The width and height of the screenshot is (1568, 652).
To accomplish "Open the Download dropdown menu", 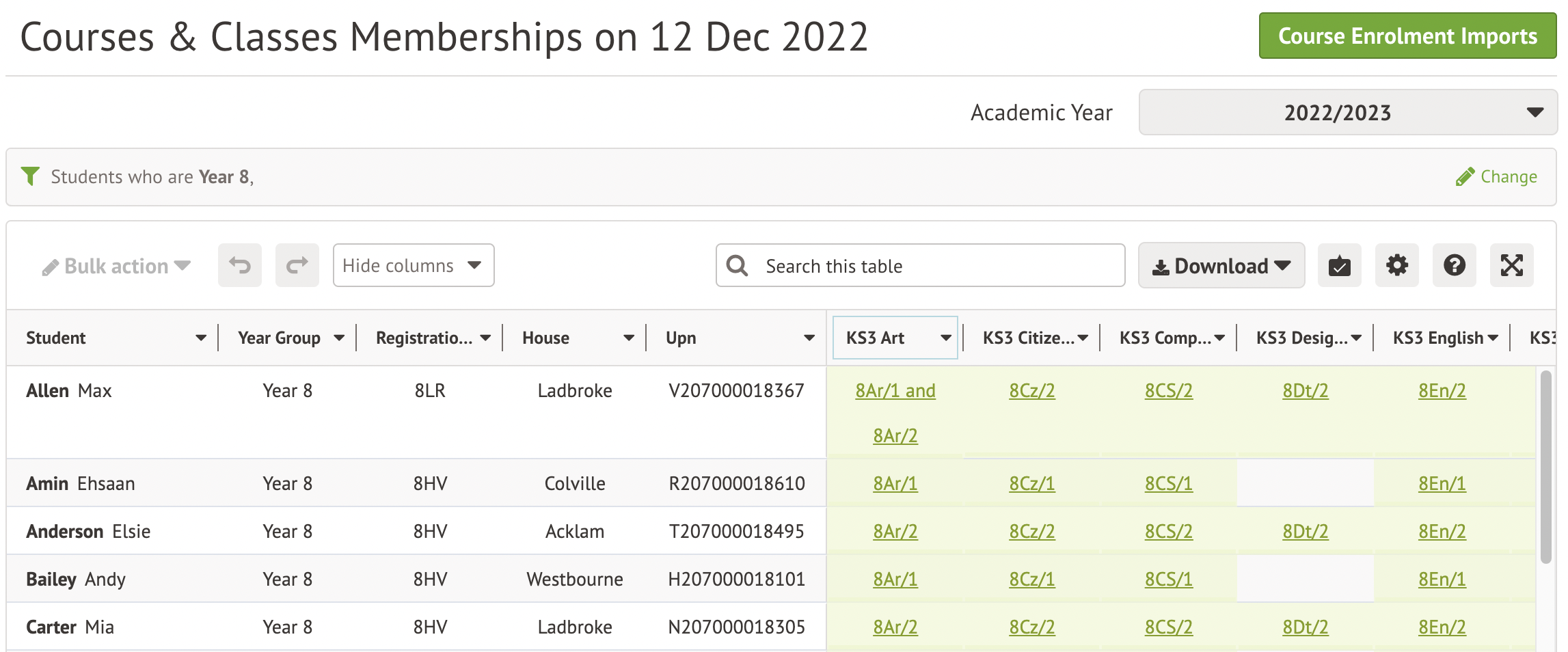I will point(1221,266).
